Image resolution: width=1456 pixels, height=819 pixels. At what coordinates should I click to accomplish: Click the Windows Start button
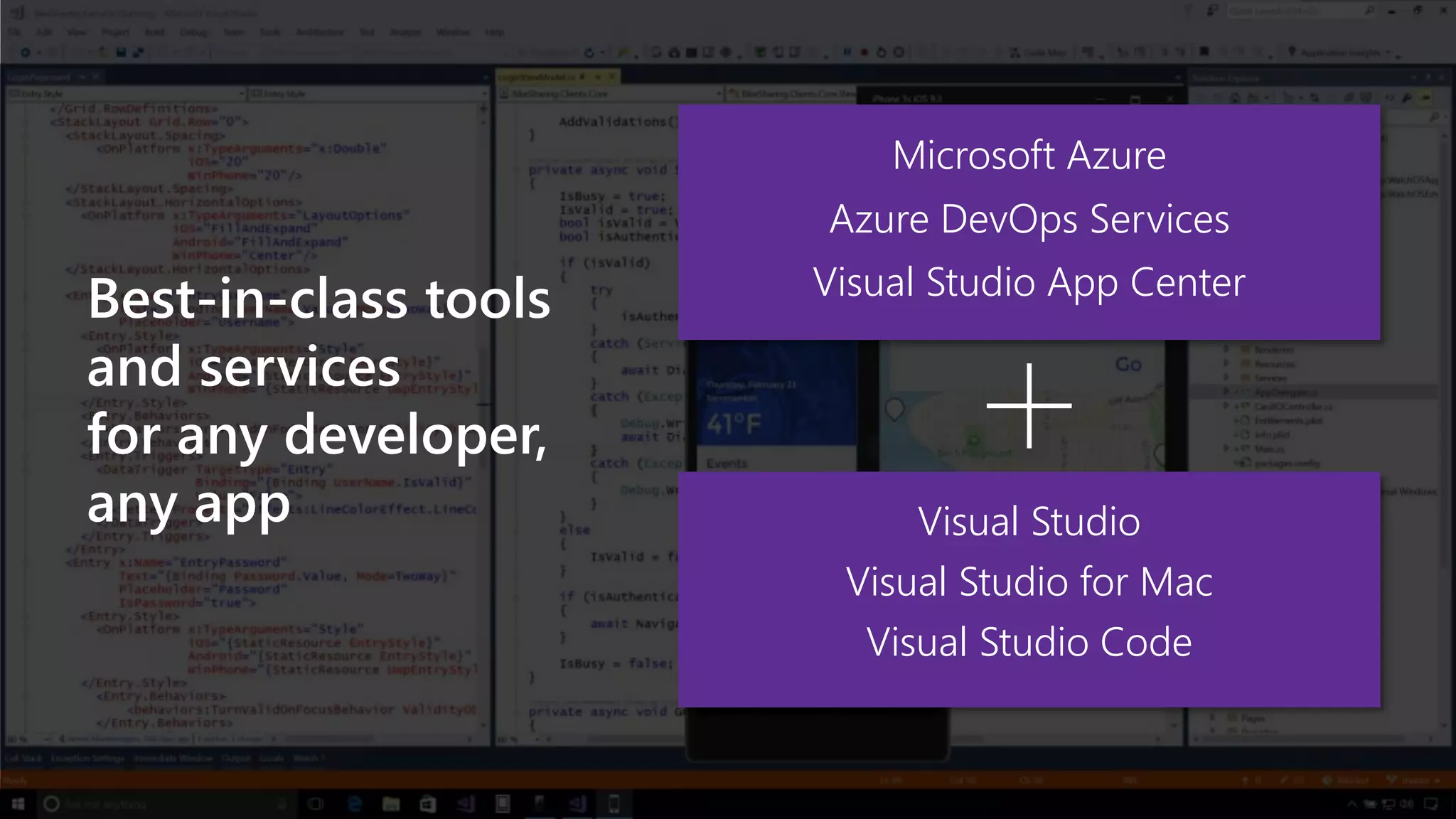click(18, 804)
